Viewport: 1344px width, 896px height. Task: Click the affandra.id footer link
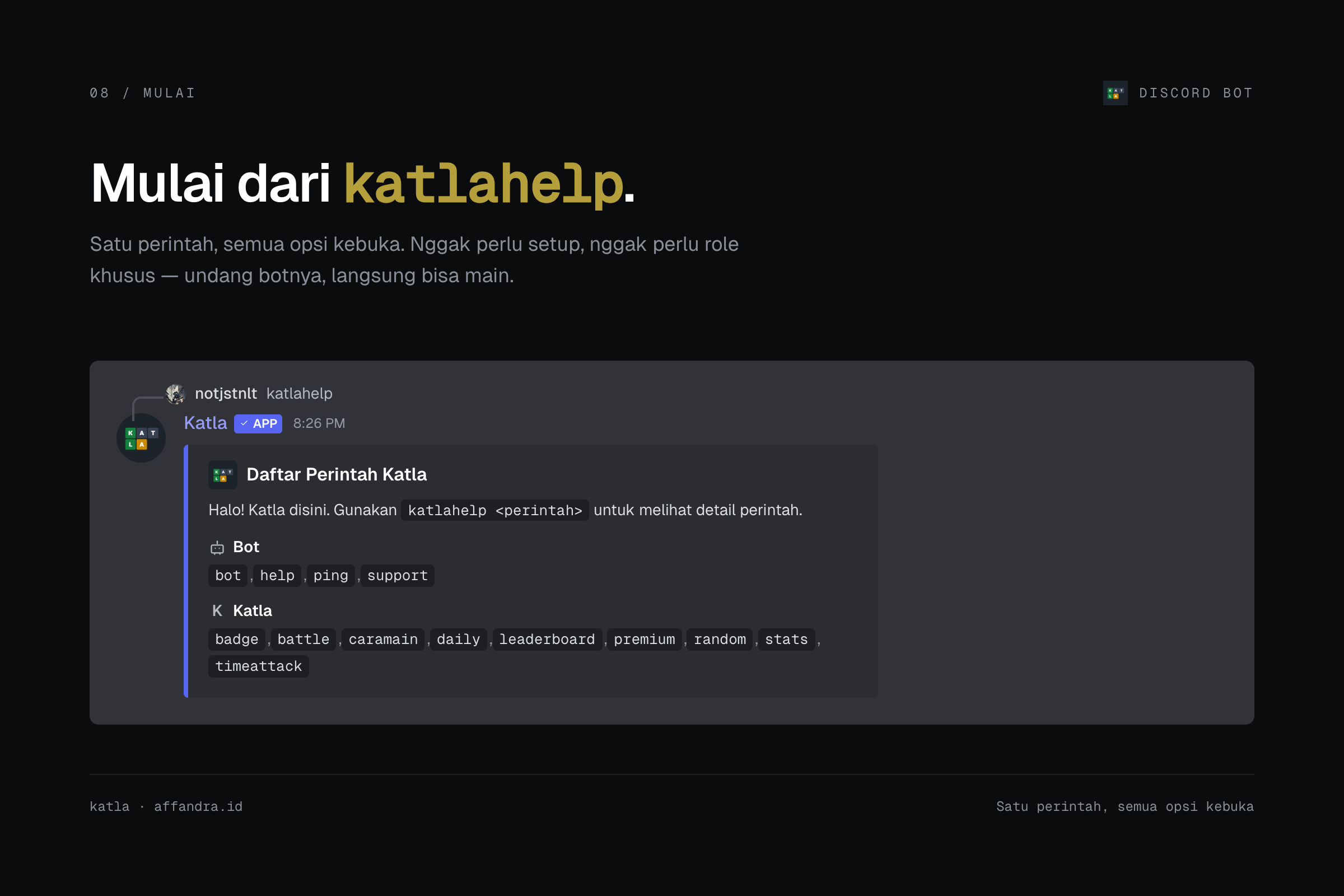click(198, 806)
